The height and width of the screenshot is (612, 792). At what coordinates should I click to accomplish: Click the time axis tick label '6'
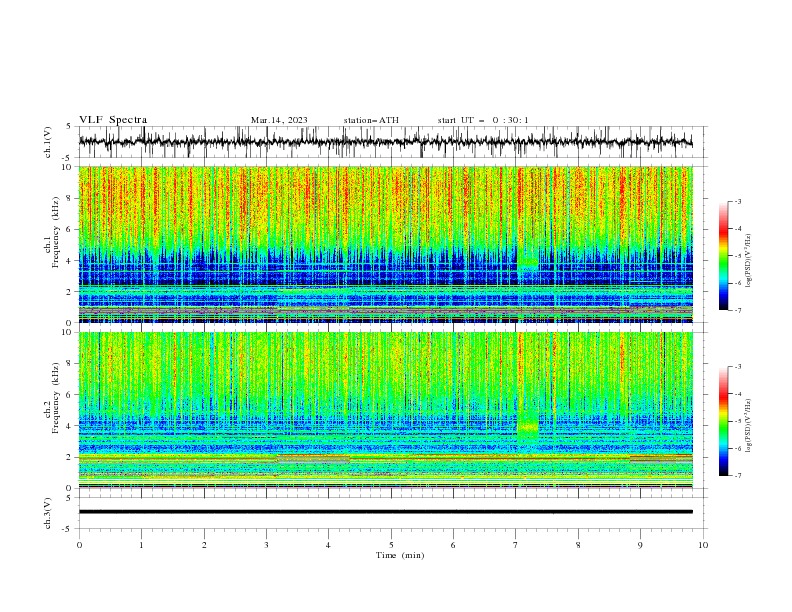(453, 545)
